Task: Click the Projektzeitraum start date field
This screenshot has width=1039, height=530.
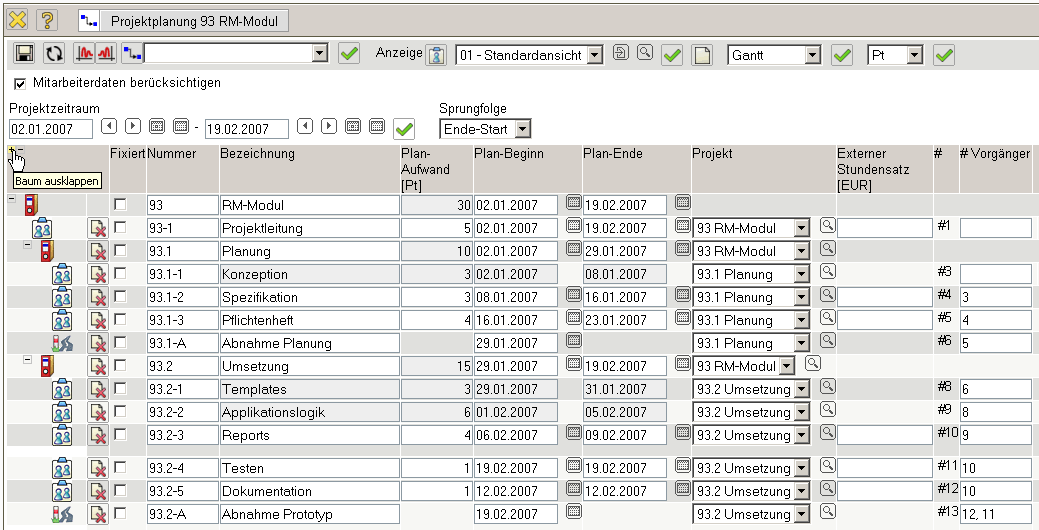Action: pyautogui.click(x=50, y=129)
